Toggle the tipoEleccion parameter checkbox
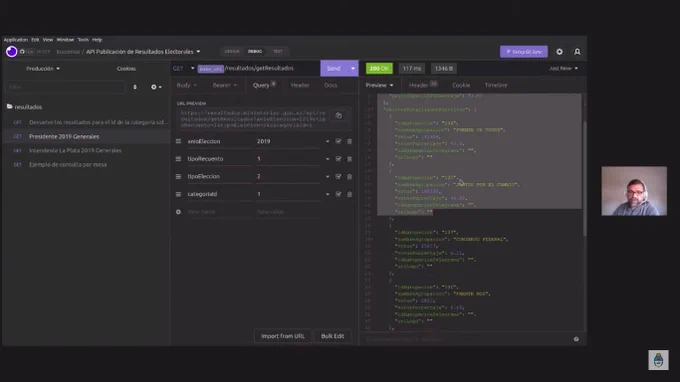Viewport: 680px width, 382px height. (x=338, y=176)
